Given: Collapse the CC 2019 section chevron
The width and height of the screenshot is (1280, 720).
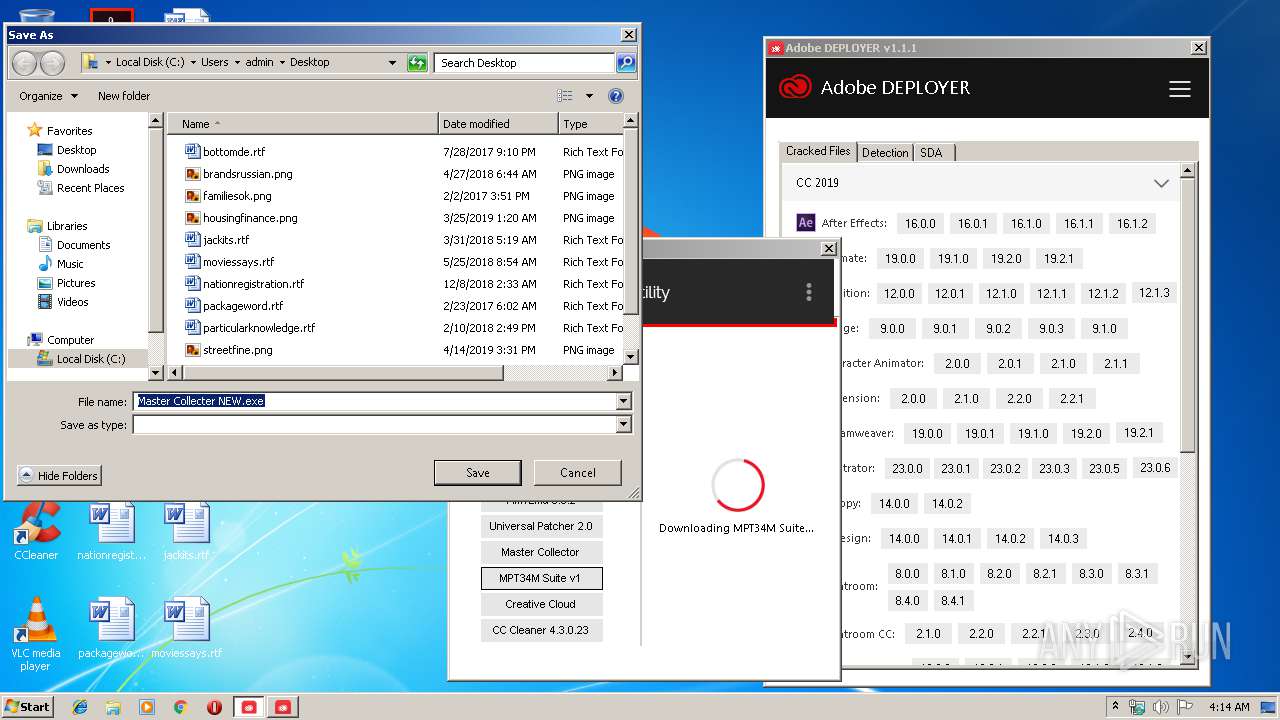Looking at the screenshot, I should [1161, 183].
